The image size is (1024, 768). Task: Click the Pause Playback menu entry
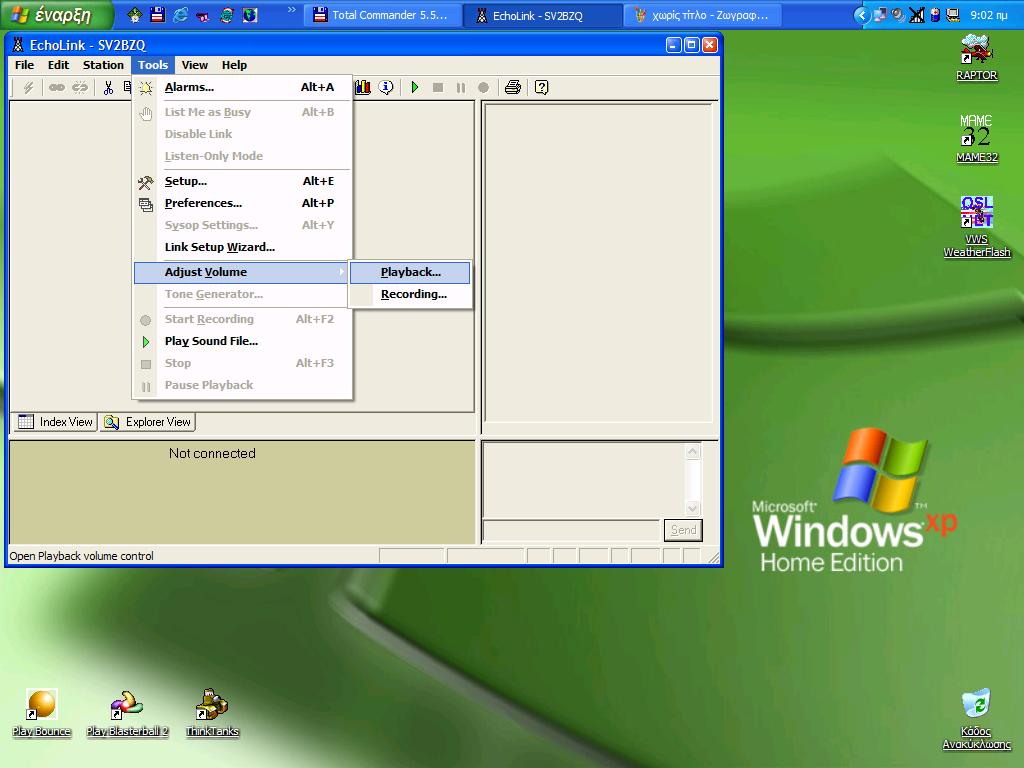(x=242, y=385)
